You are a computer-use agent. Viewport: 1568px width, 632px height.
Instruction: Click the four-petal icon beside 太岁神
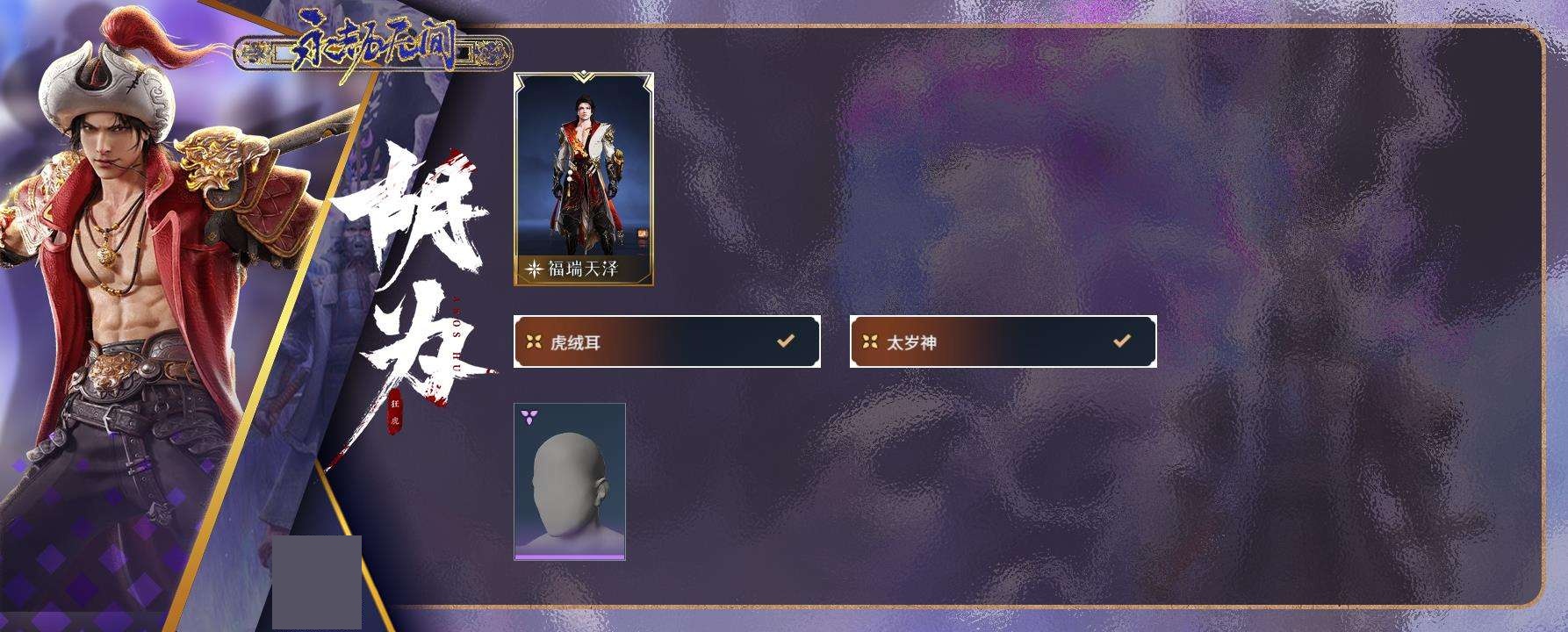click(869, 341)
